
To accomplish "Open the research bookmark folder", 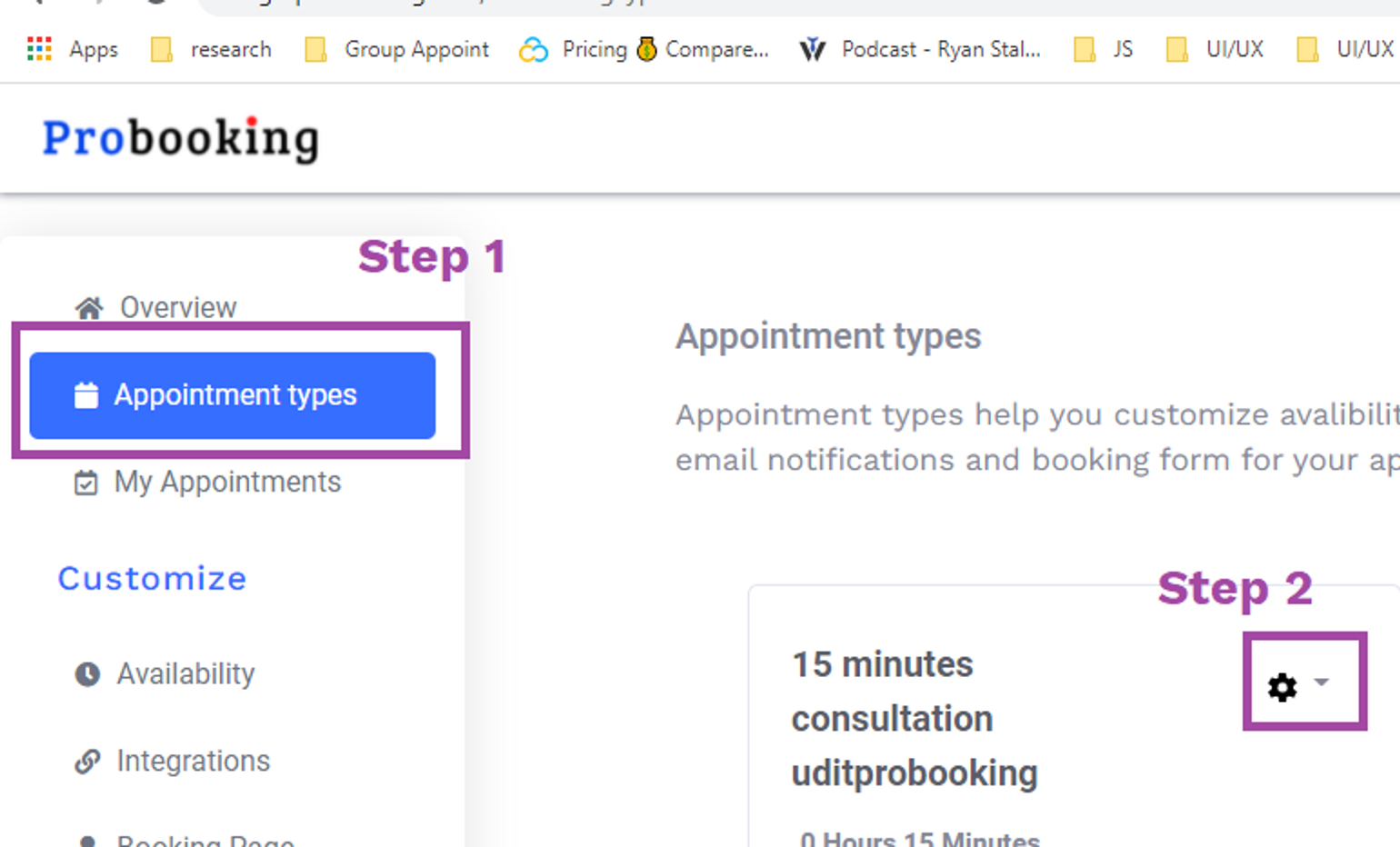I will pos(211,49).
